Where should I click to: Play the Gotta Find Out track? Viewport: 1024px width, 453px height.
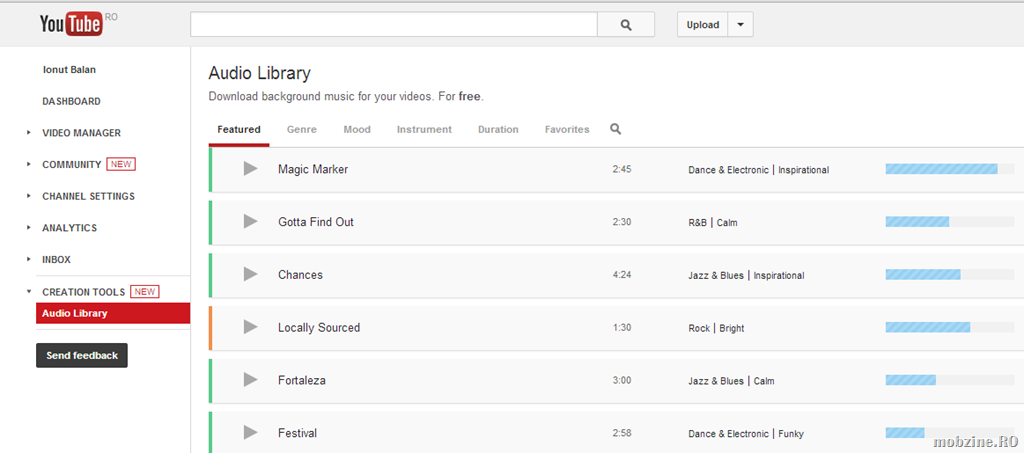tap(251, 221)
